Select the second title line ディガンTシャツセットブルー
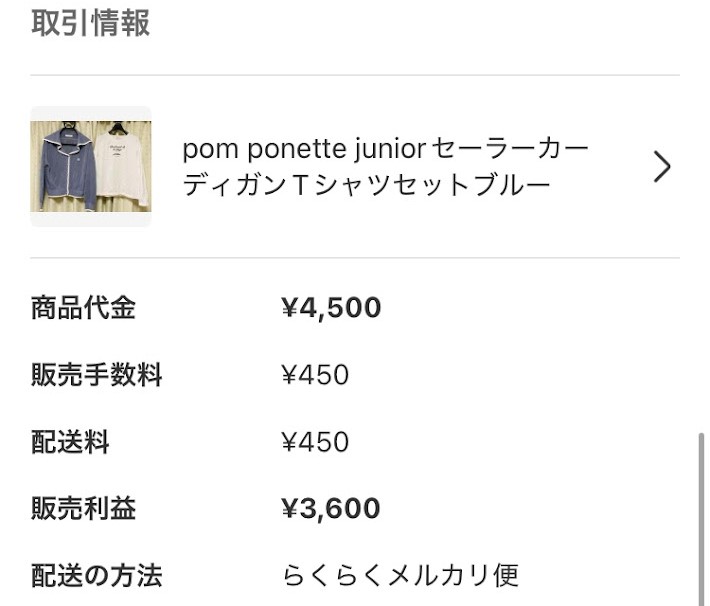 tap(366, 185)
